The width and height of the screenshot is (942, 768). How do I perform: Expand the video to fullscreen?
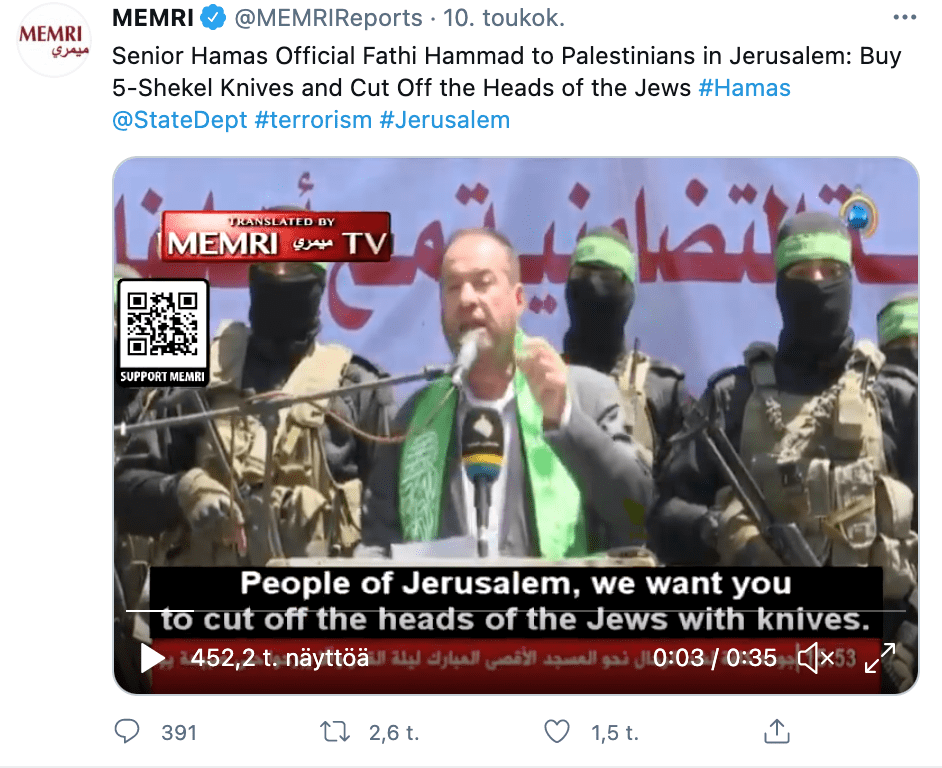(x=880, y=658)
